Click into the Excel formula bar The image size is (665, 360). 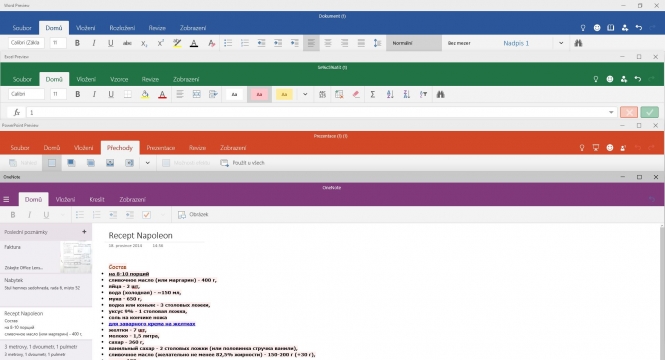316,112
